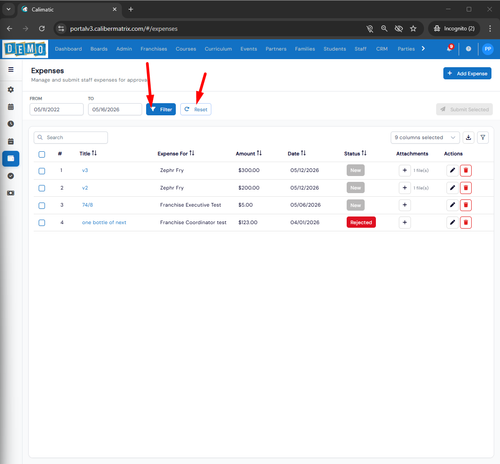This screenshot has height=464, width=500.
Task: Bookmark page with browser star icon
Action: (x=413, y=29)
